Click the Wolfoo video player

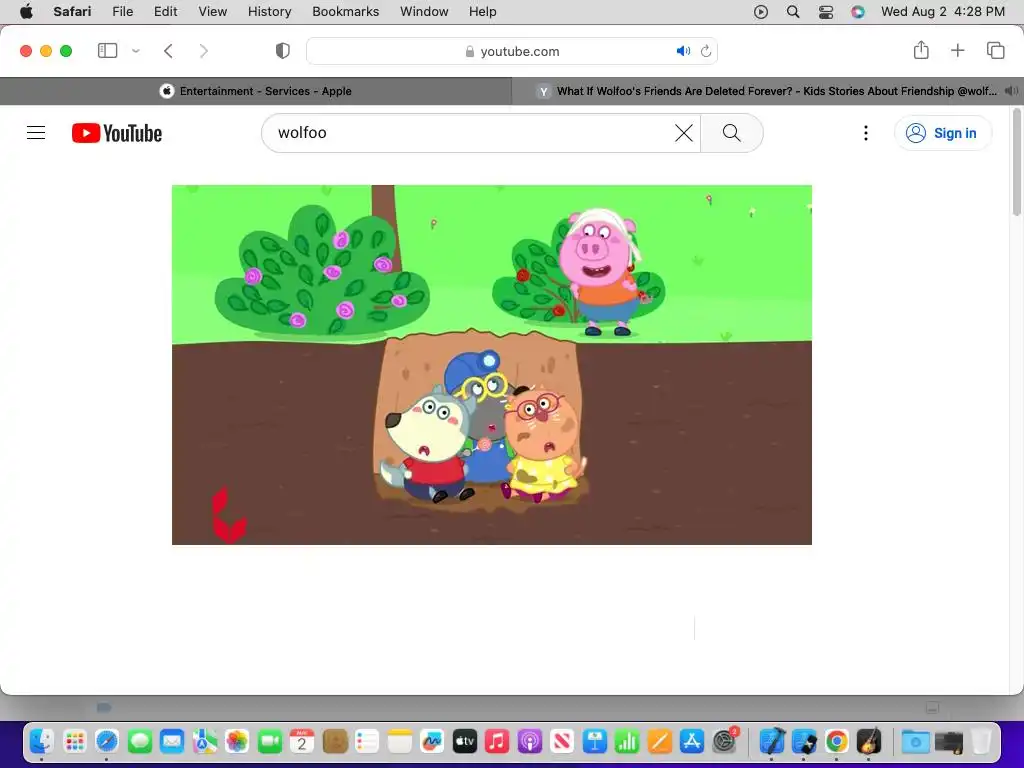492,364
